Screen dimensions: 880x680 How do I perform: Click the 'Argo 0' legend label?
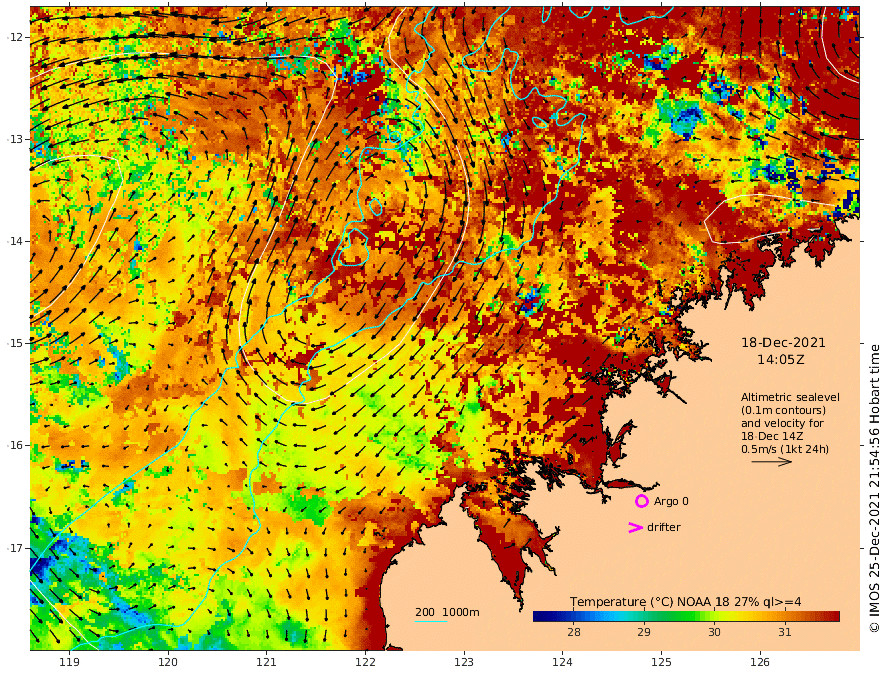pyautogui.click(x=671, y=501)
